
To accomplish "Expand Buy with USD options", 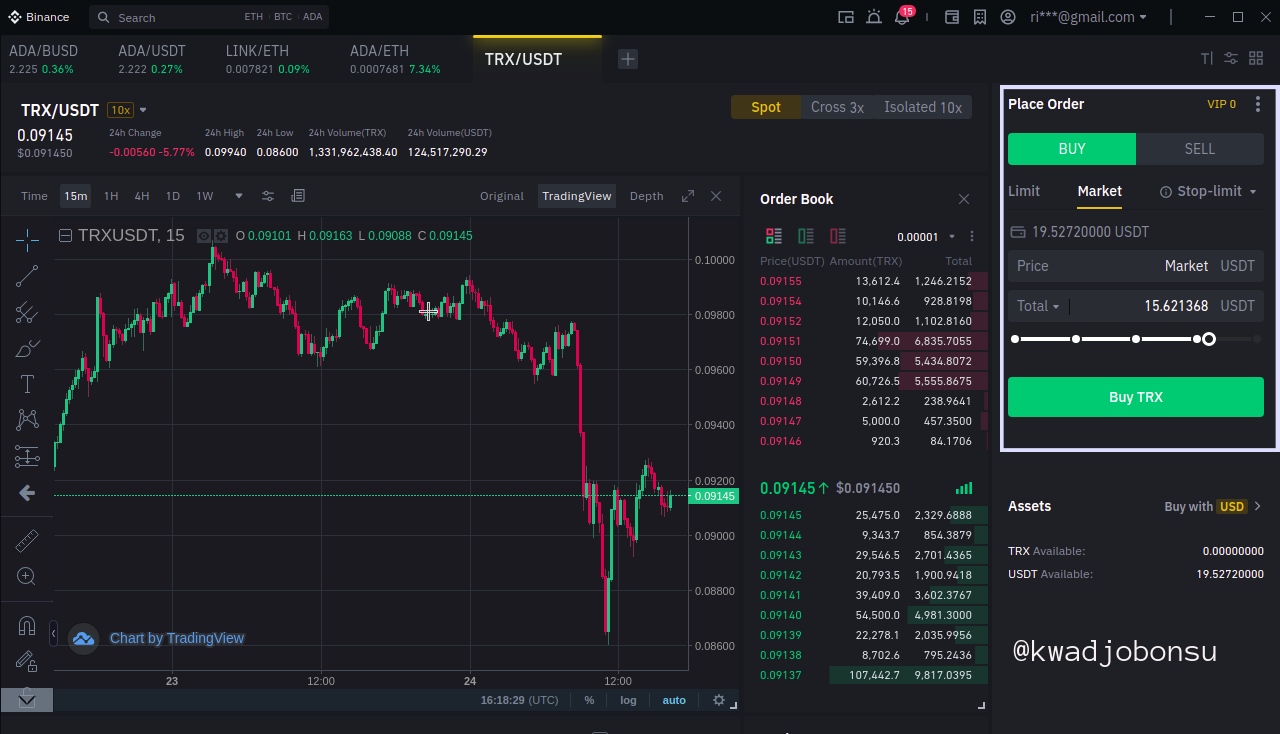I will (1213, 507).
